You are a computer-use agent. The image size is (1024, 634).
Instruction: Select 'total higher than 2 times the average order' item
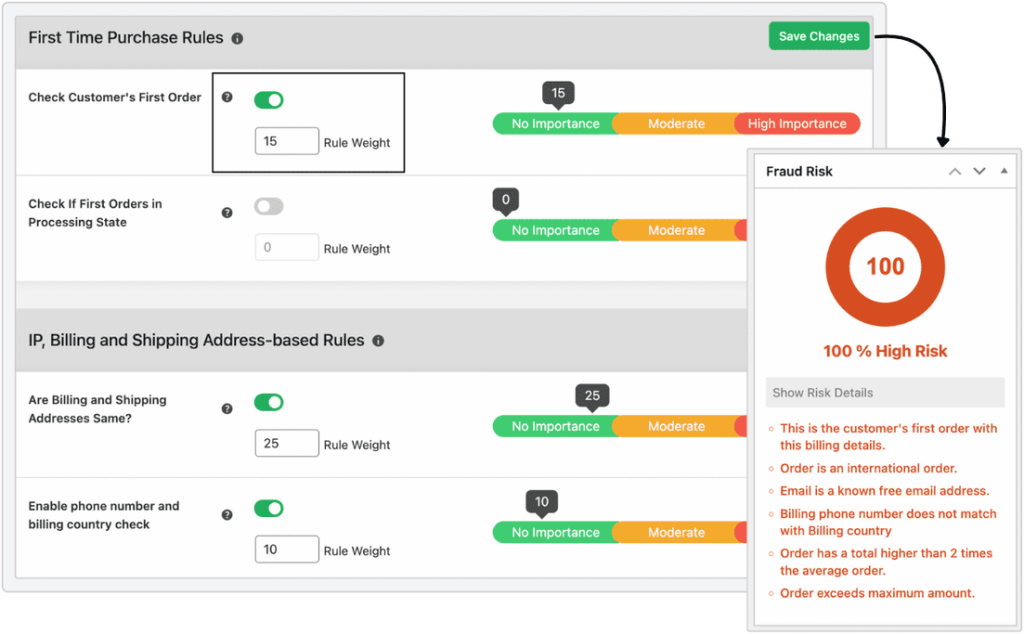pyautogui.click(x=886, y=562)
